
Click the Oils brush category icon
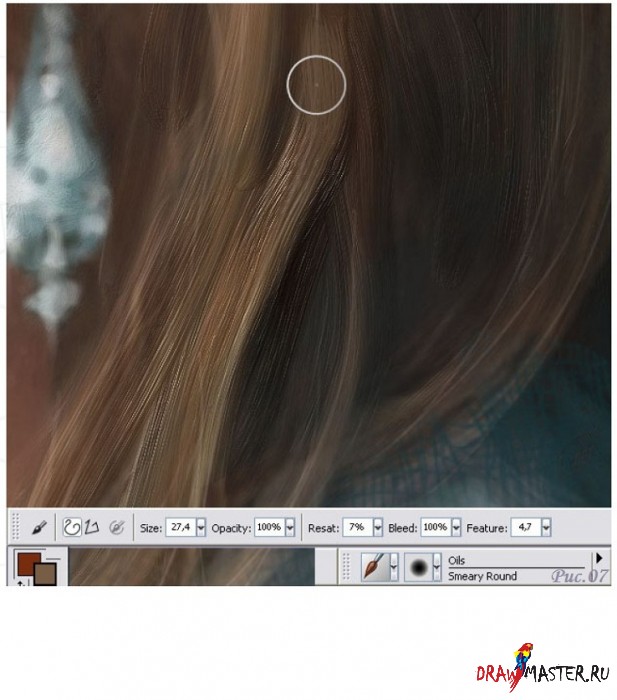(374, 567)
